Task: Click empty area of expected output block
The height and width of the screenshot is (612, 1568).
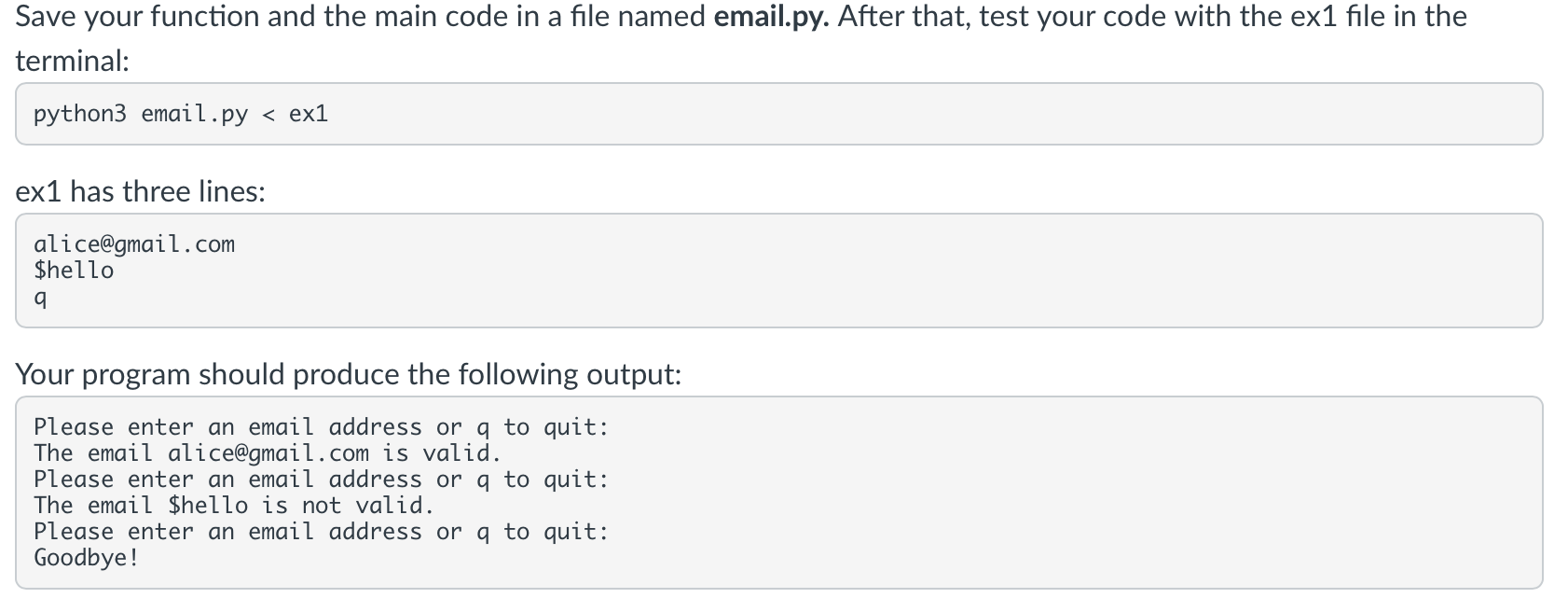Action: (1072, 493)
